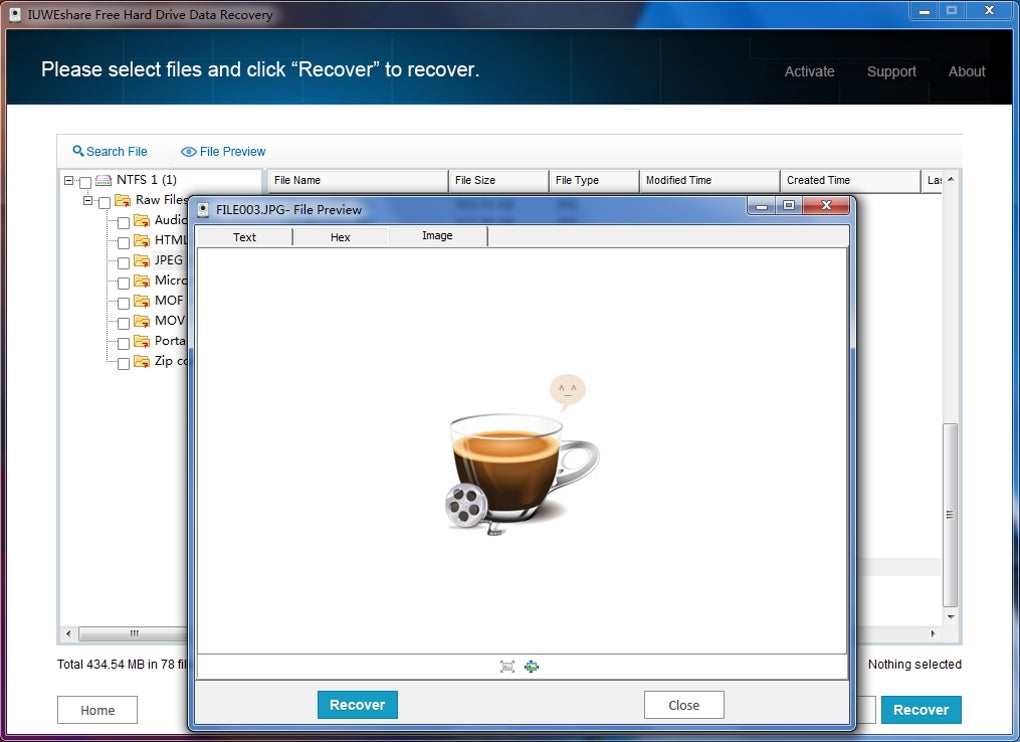Sort by File Name column header
The height and width of the screenshot is (742, 1020).
[x=358, y=180]
